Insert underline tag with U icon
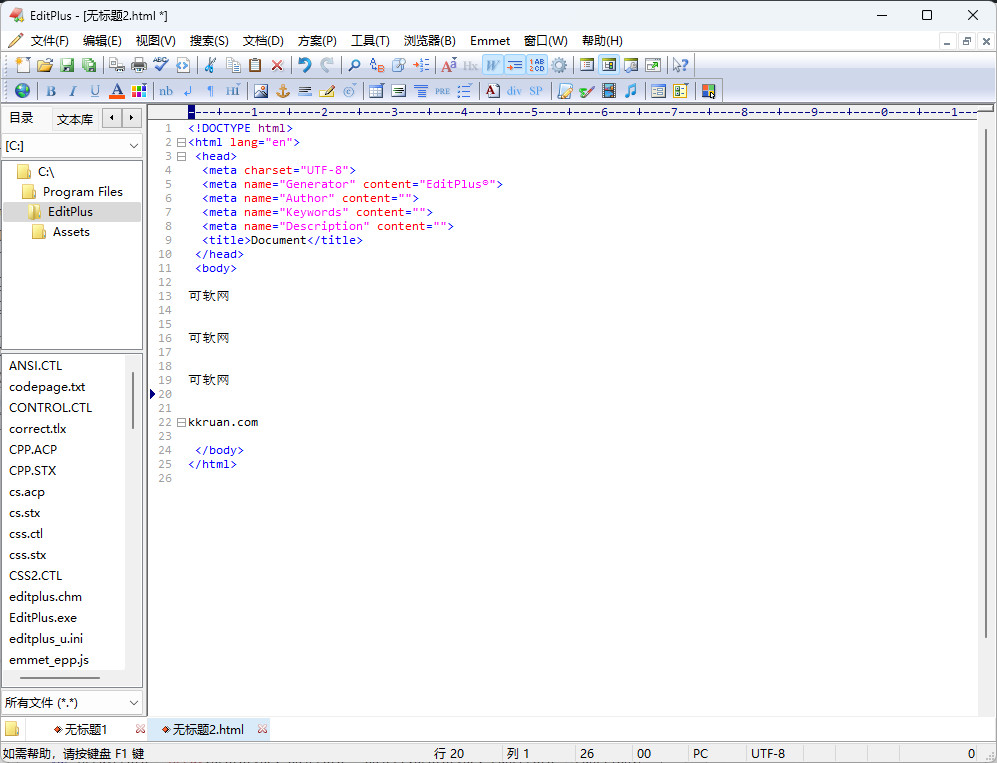The image size is (997, 763). [x=95, y=91]
